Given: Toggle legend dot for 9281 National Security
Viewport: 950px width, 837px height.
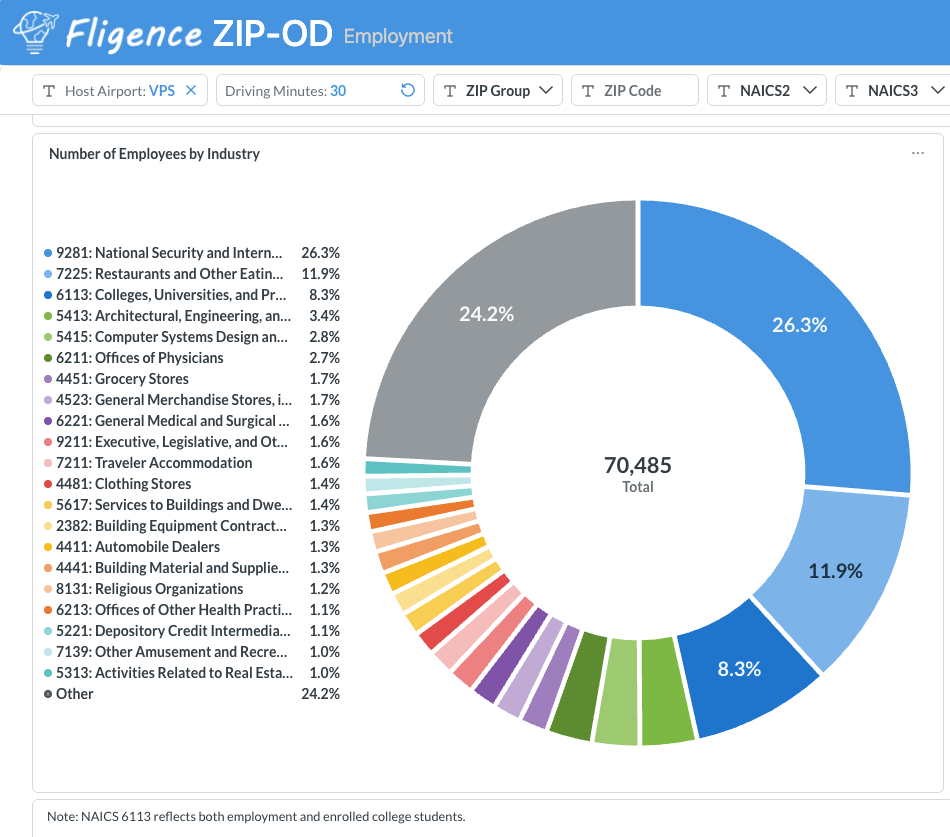Looking at the screenshot, I should click(x=48, y=253).
